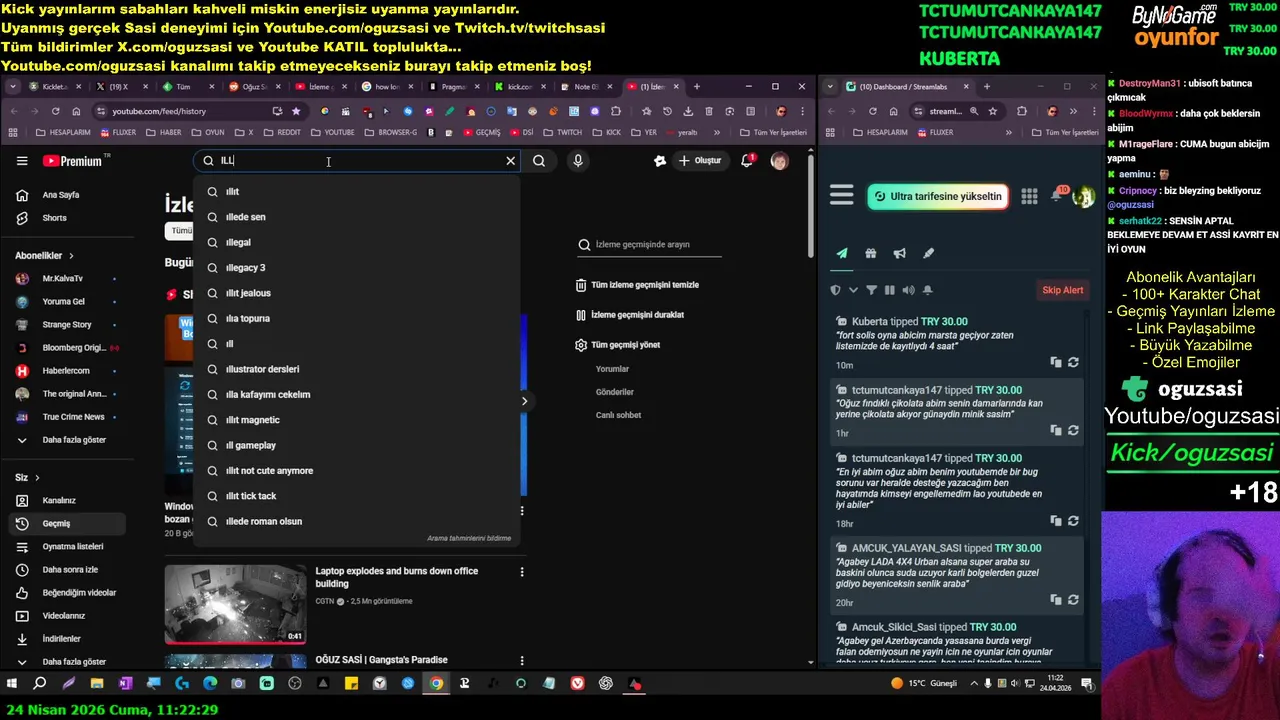The height and width of the screenshot is (720, 1280).
Task: Expand Abonelikler subscriptions chevron
Action: pos(70,256)
